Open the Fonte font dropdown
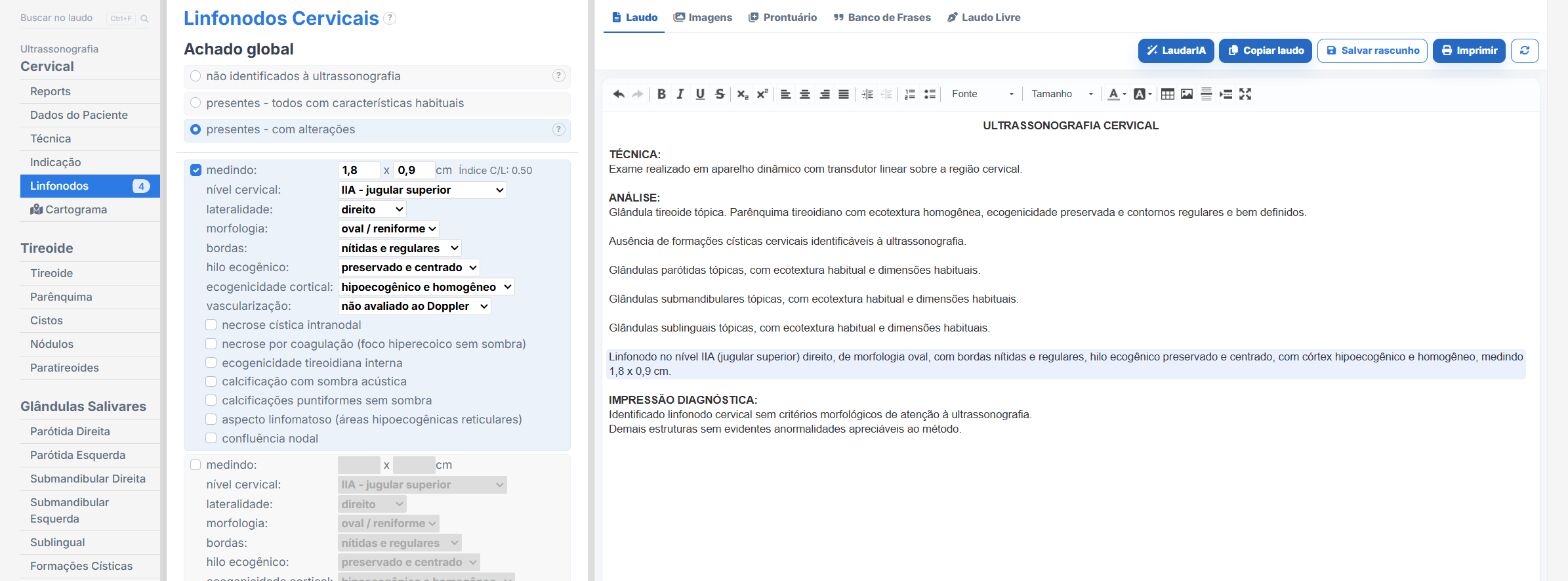This screenshot has width=1568, height=581. [x=982, y=94]
